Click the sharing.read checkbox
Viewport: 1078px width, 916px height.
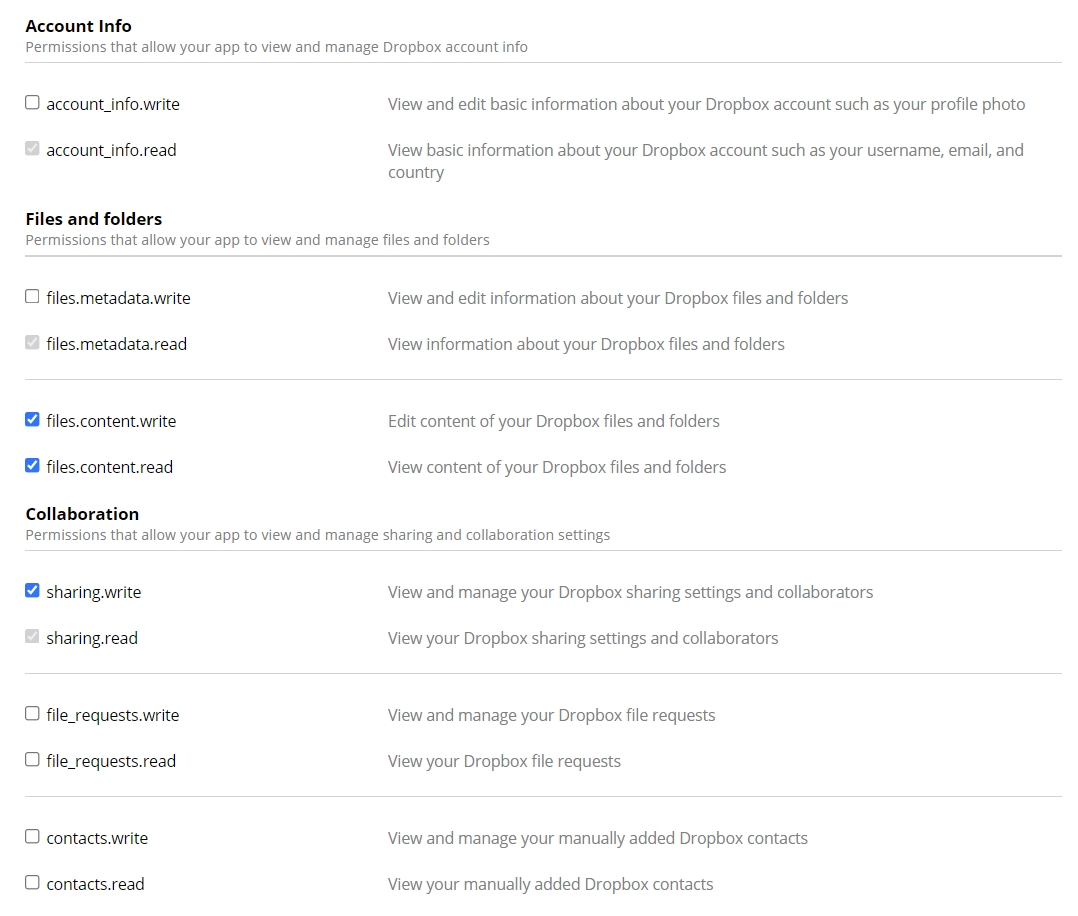pos(32,637)
